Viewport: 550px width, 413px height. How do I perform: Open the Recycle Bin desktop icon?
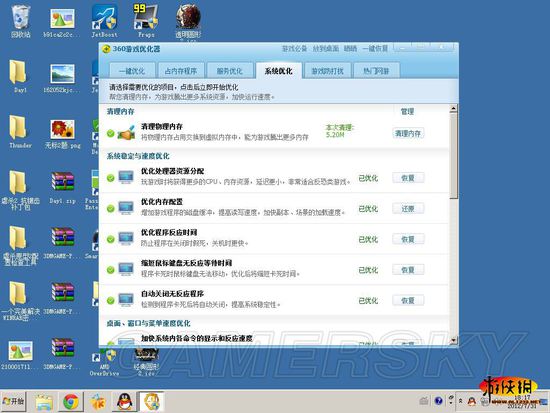click(20, 21)
